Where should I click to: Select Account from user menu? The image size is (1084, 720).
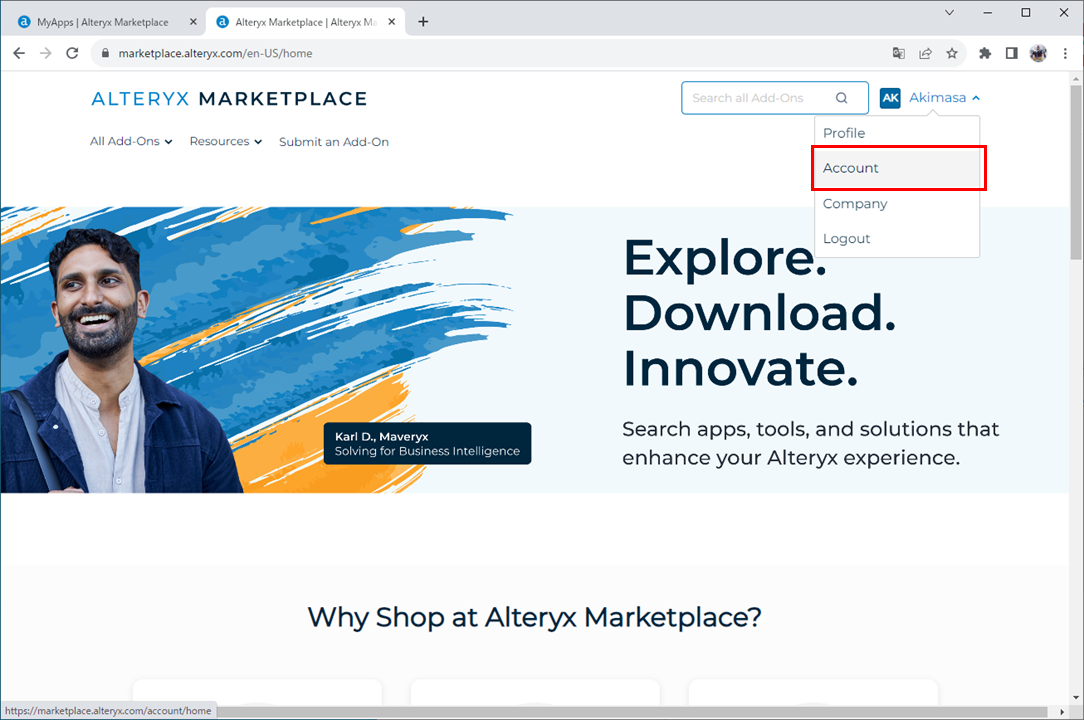[851, 168]
